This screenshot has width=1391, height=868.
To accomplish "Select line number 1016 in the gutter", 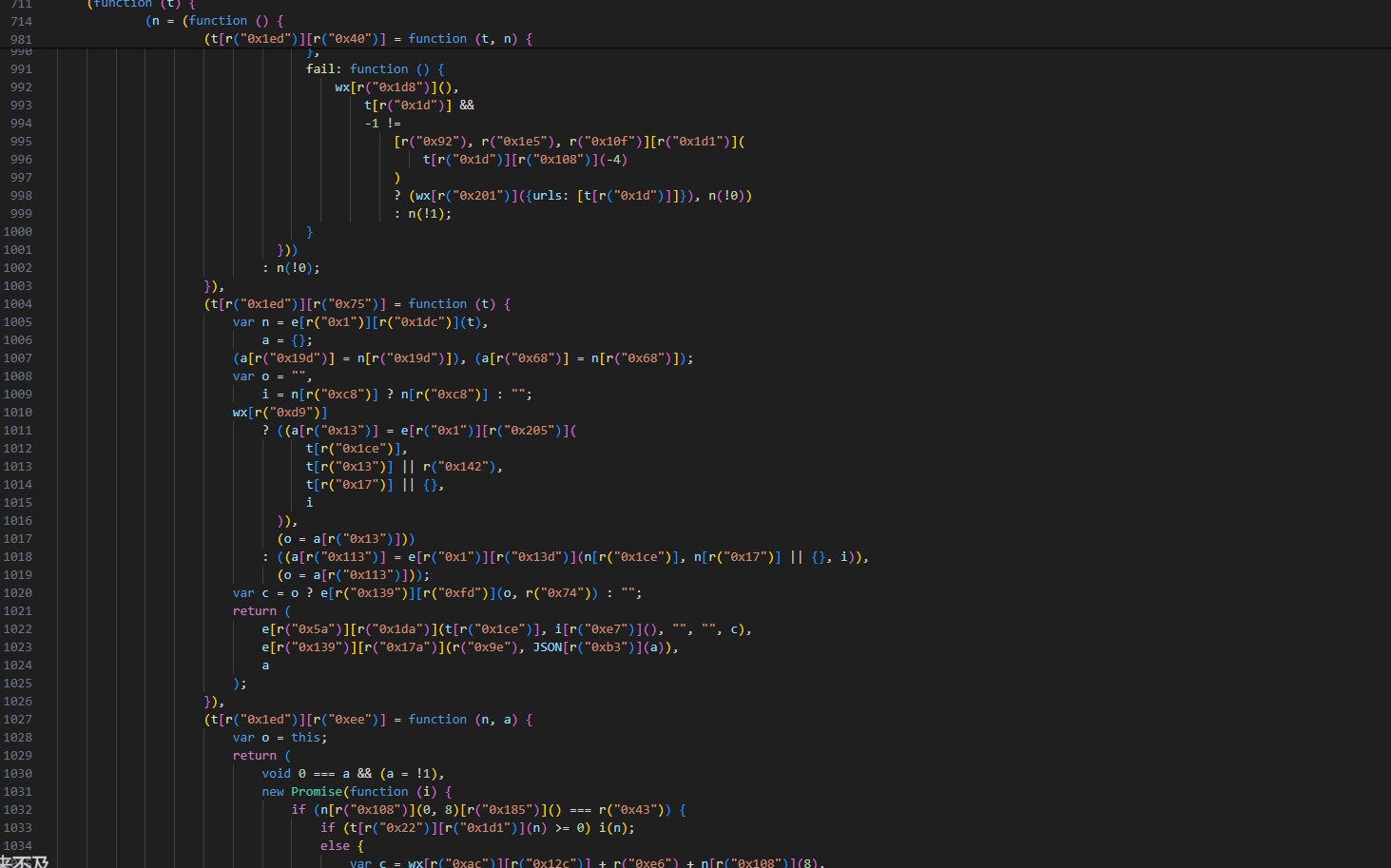I will pyautogui.click(x=17, y=521).
